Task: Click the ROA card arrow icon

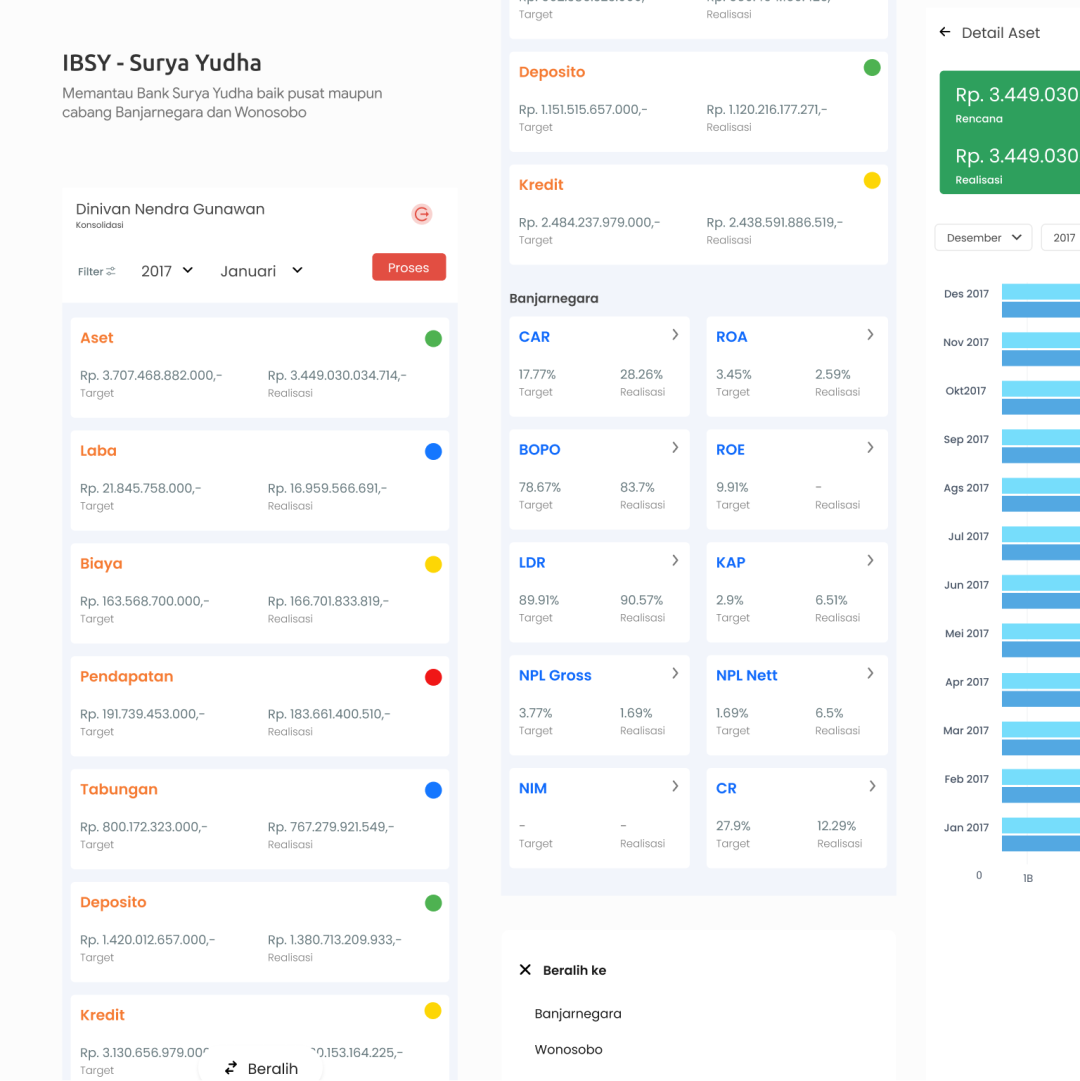Action: (x=870, y=335)
